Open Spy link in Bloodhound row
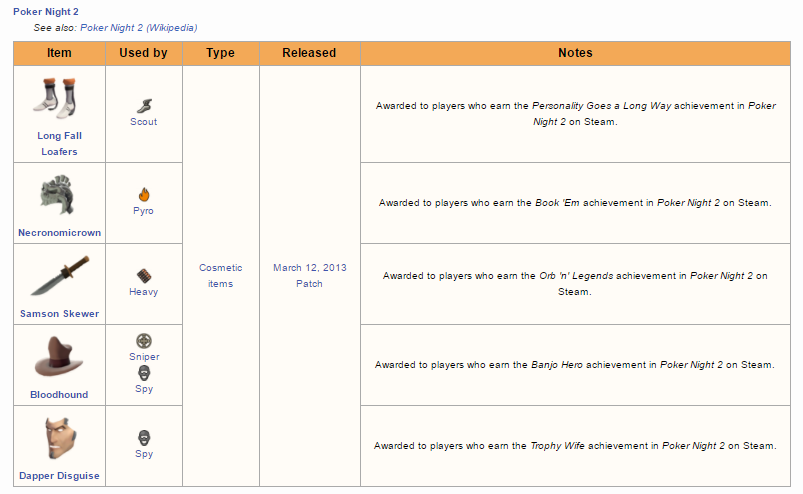The height and width of the screenshot is (494, 803). [x=144, y=389]
